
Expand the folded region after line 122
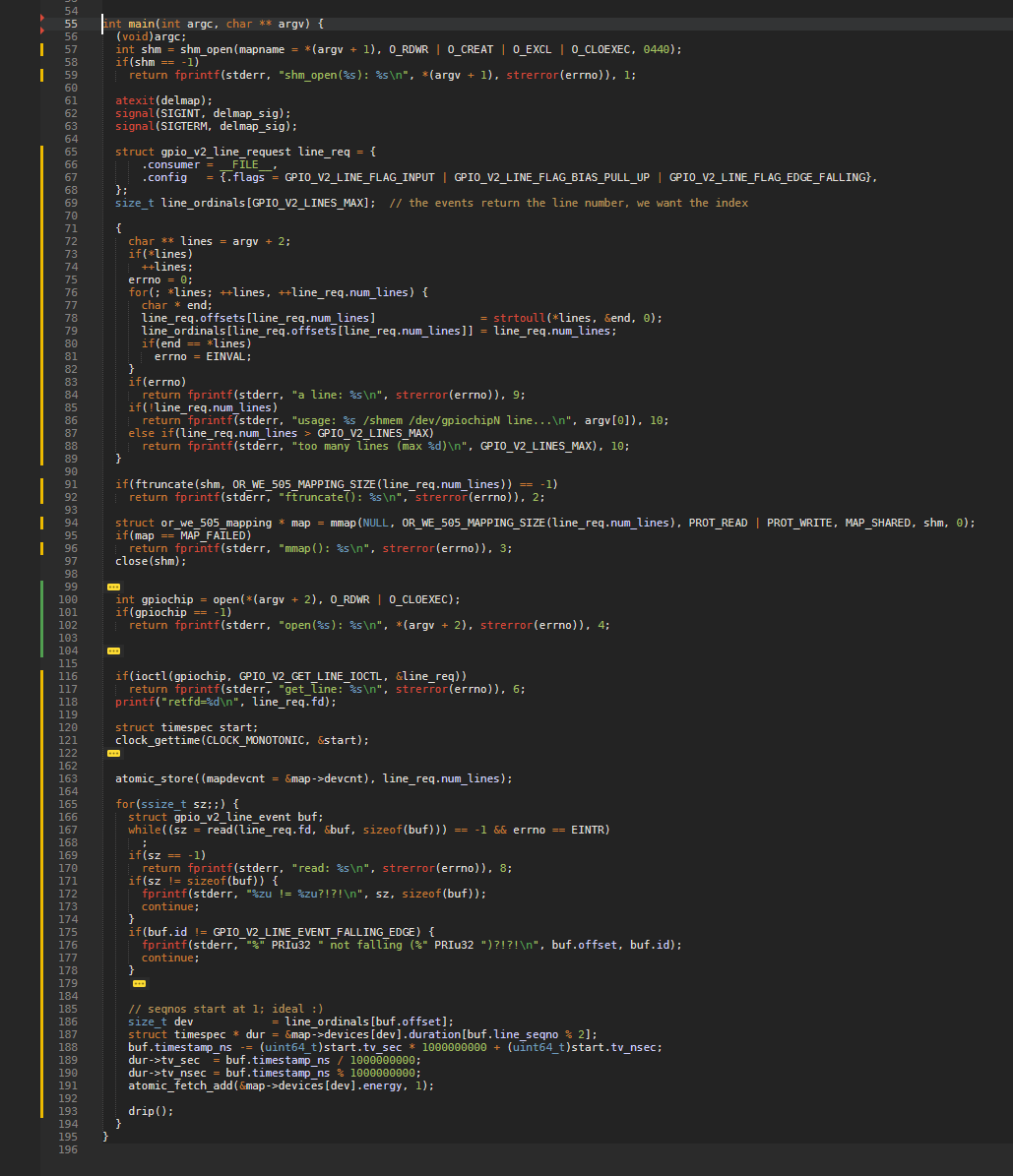pyautogui.click(x=113, y=753)
